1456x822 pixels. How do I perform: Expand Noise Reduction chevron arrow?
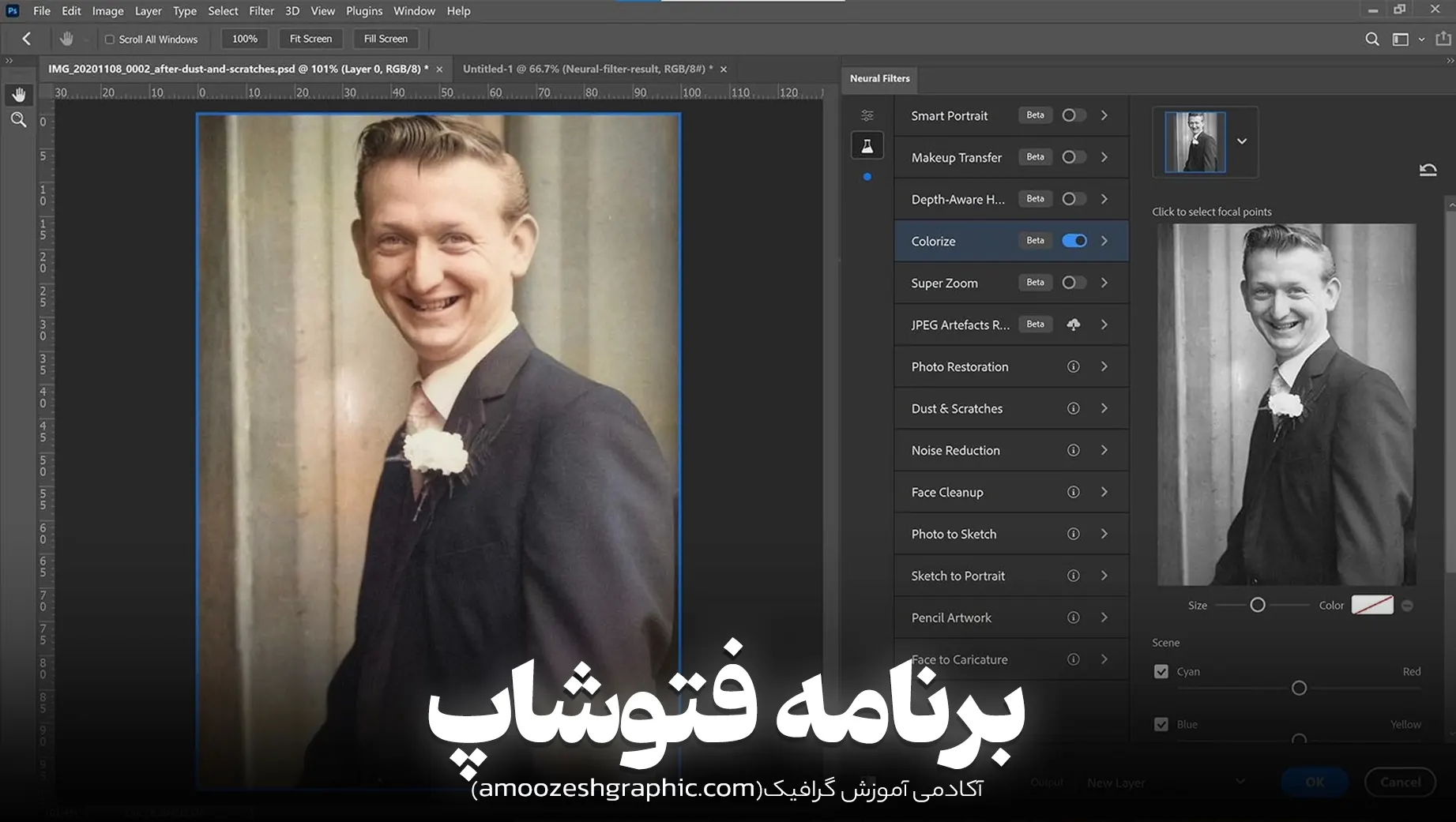coord(1104,450)
